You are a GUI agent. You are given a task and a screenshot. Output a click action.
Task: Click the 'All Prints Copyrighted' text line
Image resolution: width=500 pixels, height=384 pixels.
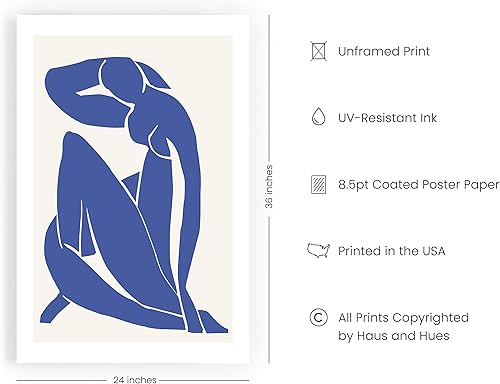point(403,318)
